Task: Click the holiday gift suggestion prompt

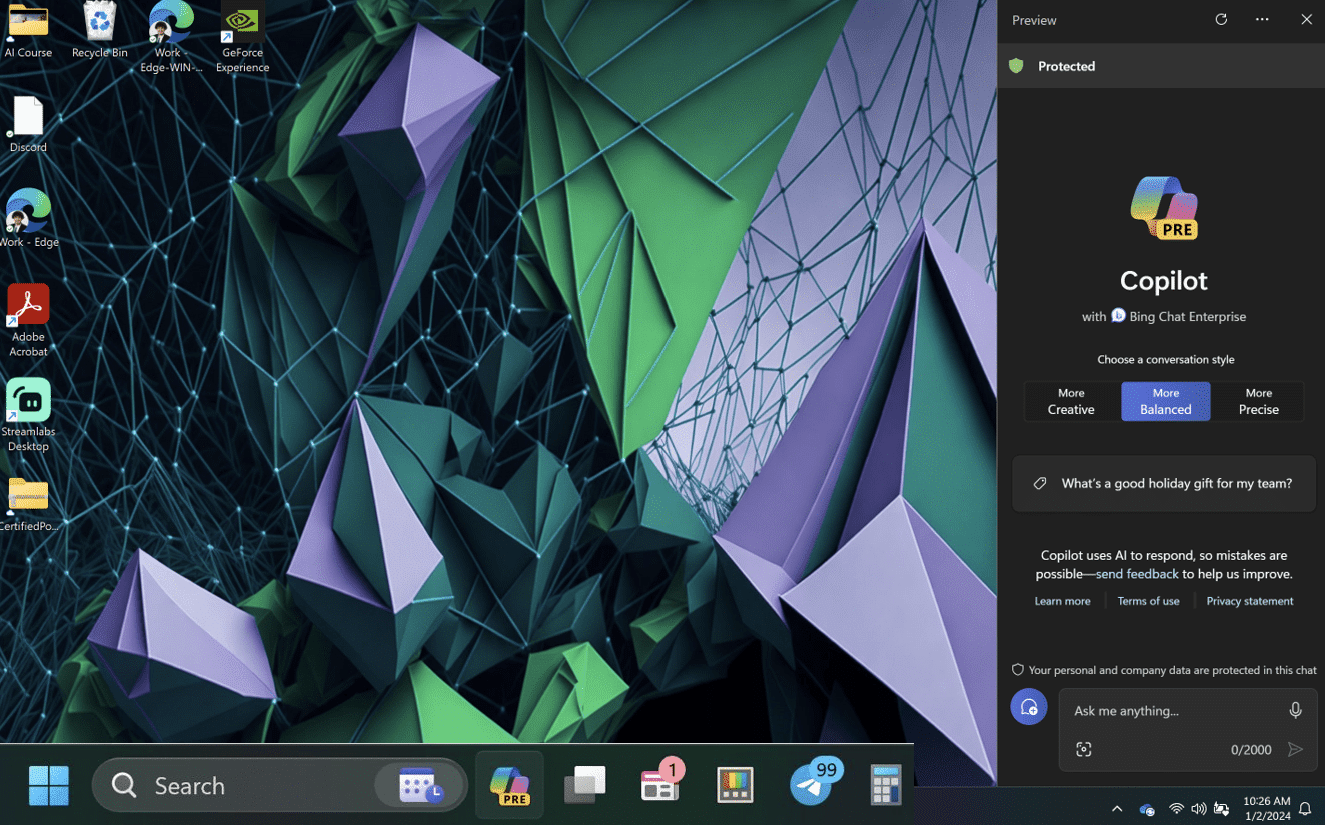Action: 1164,483
